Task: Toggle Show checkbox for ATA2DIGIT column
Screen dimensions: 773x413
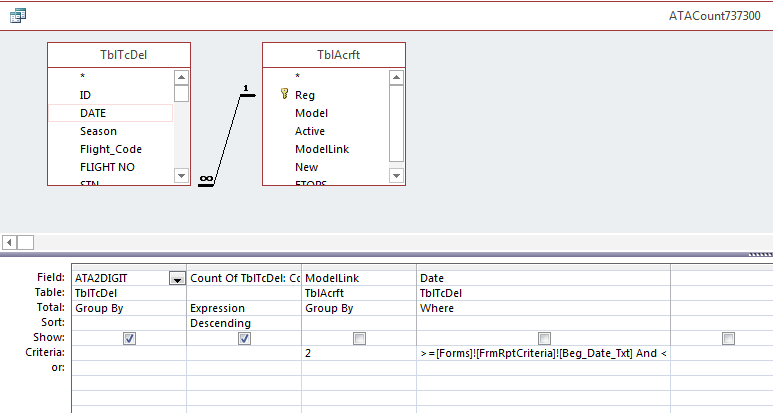Action: pyautogui.click(x=129, y=338)
